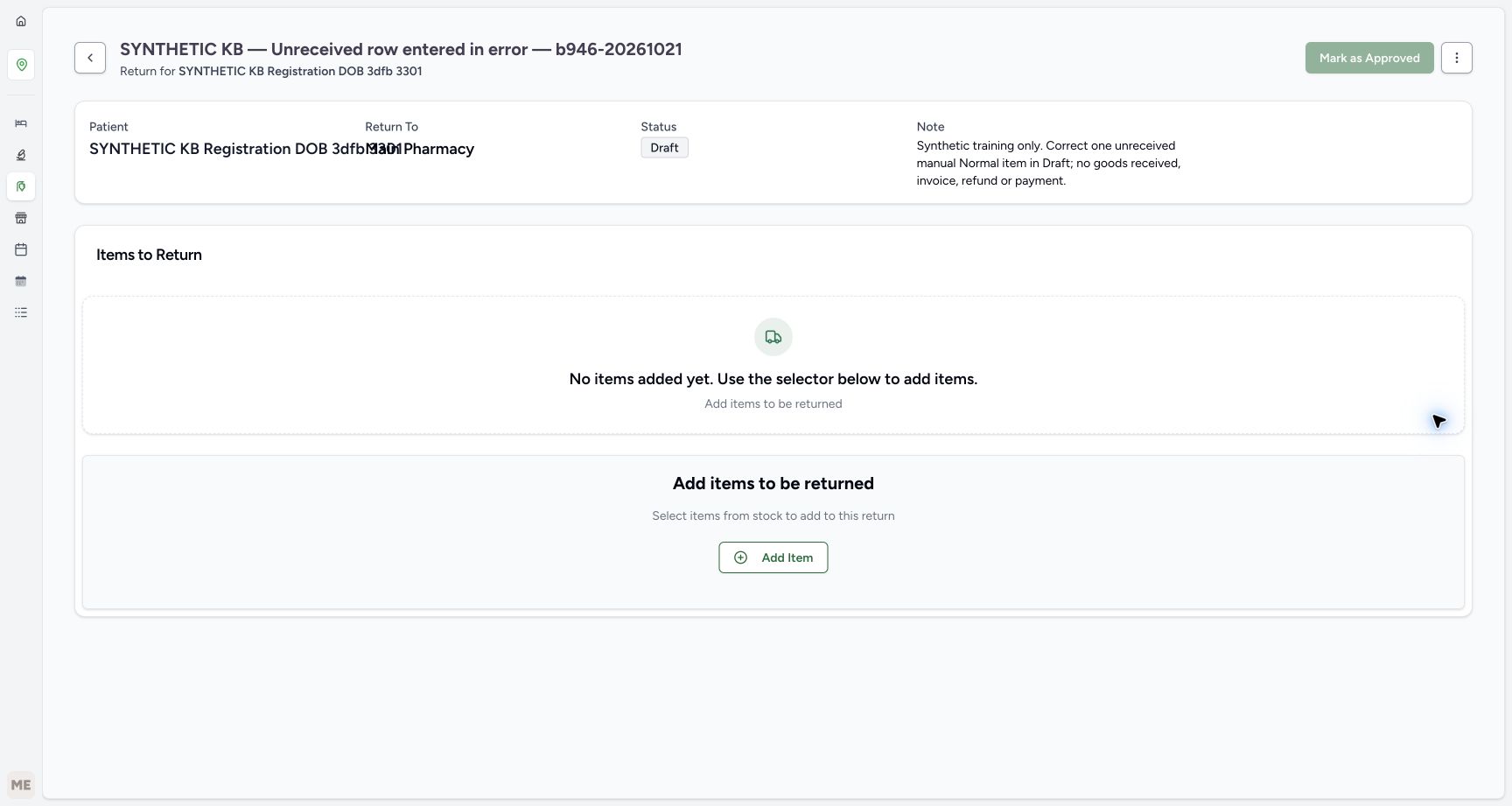Click 'Select items from stock' text
Viewport: 1512px width, 806px height.
[x=773, y=515]
